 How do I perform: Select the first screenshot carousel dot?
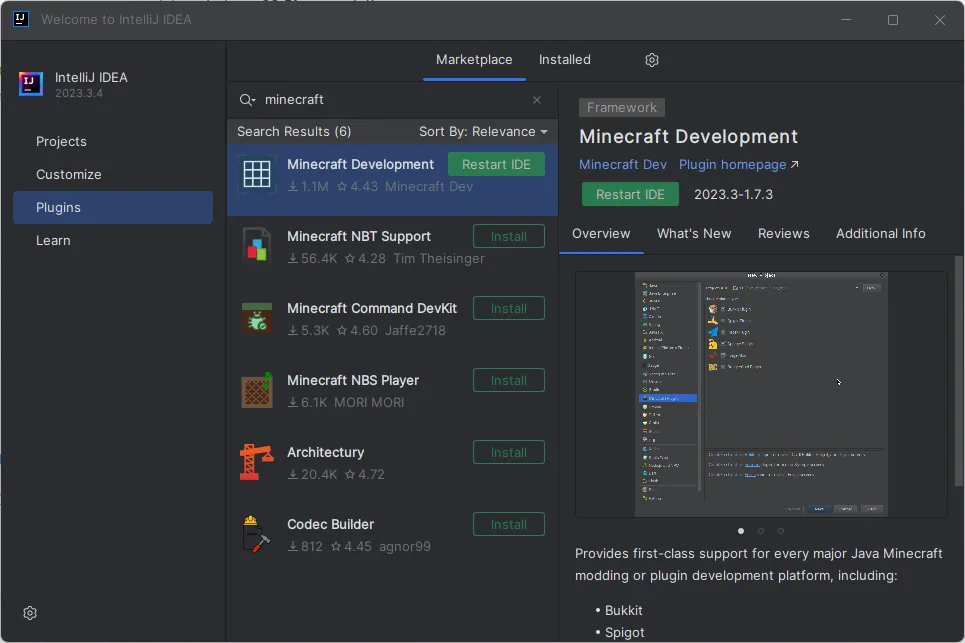[741, 531]
